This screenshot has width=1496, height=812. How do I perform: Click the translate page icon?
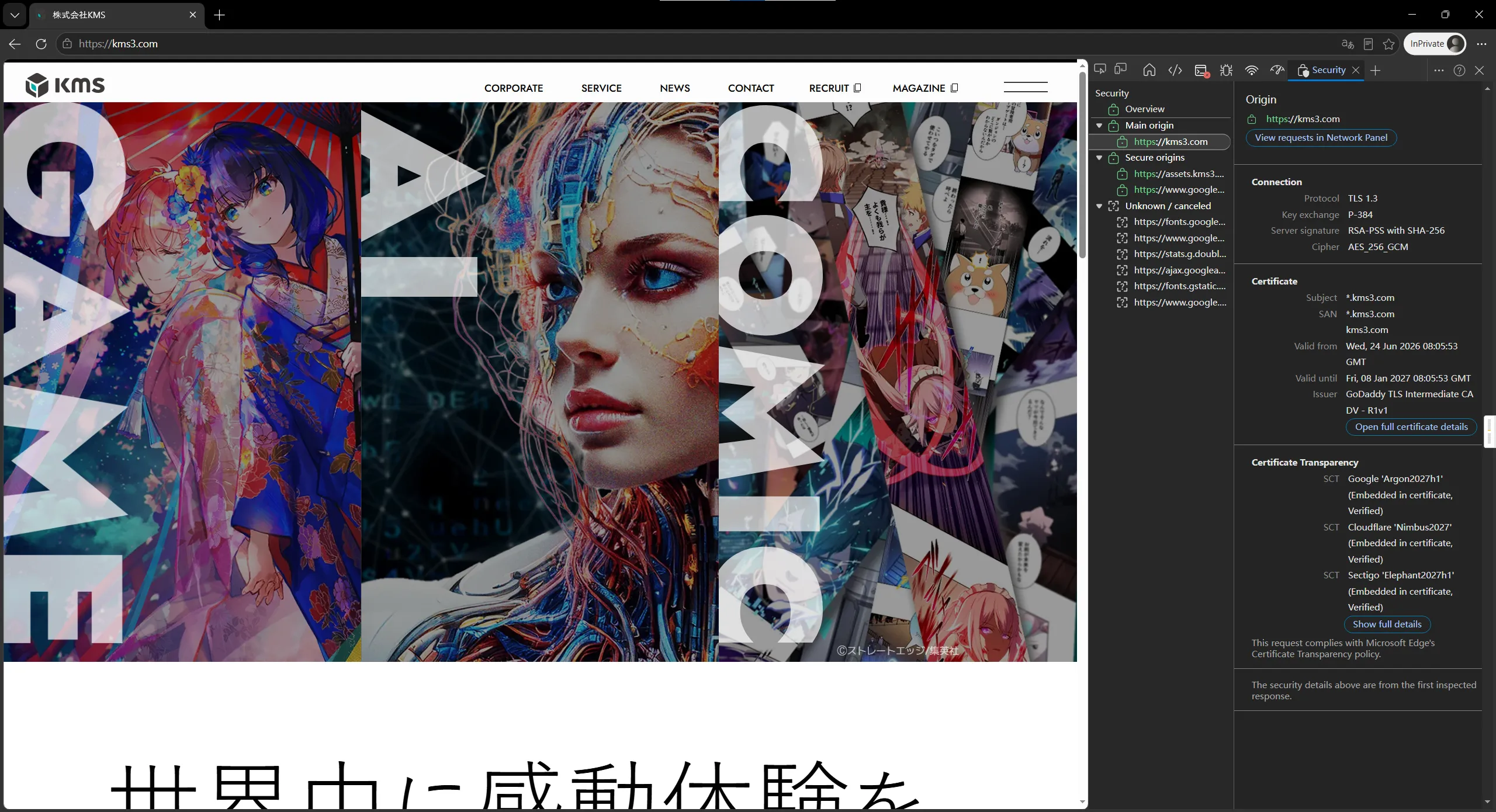1348,44
